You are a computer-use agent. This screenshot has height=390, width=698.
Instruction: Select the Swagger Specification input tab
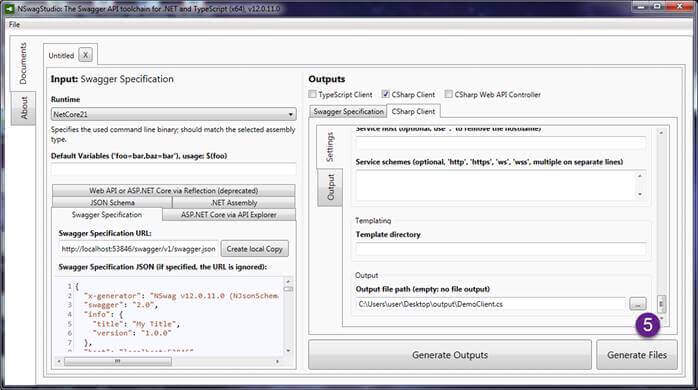point(107,215)
